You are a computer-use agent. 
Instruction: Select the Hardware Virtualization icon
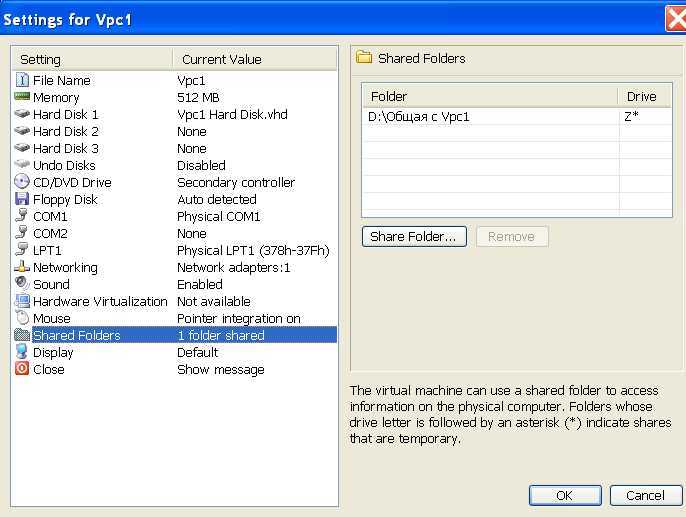pos(22,301)
